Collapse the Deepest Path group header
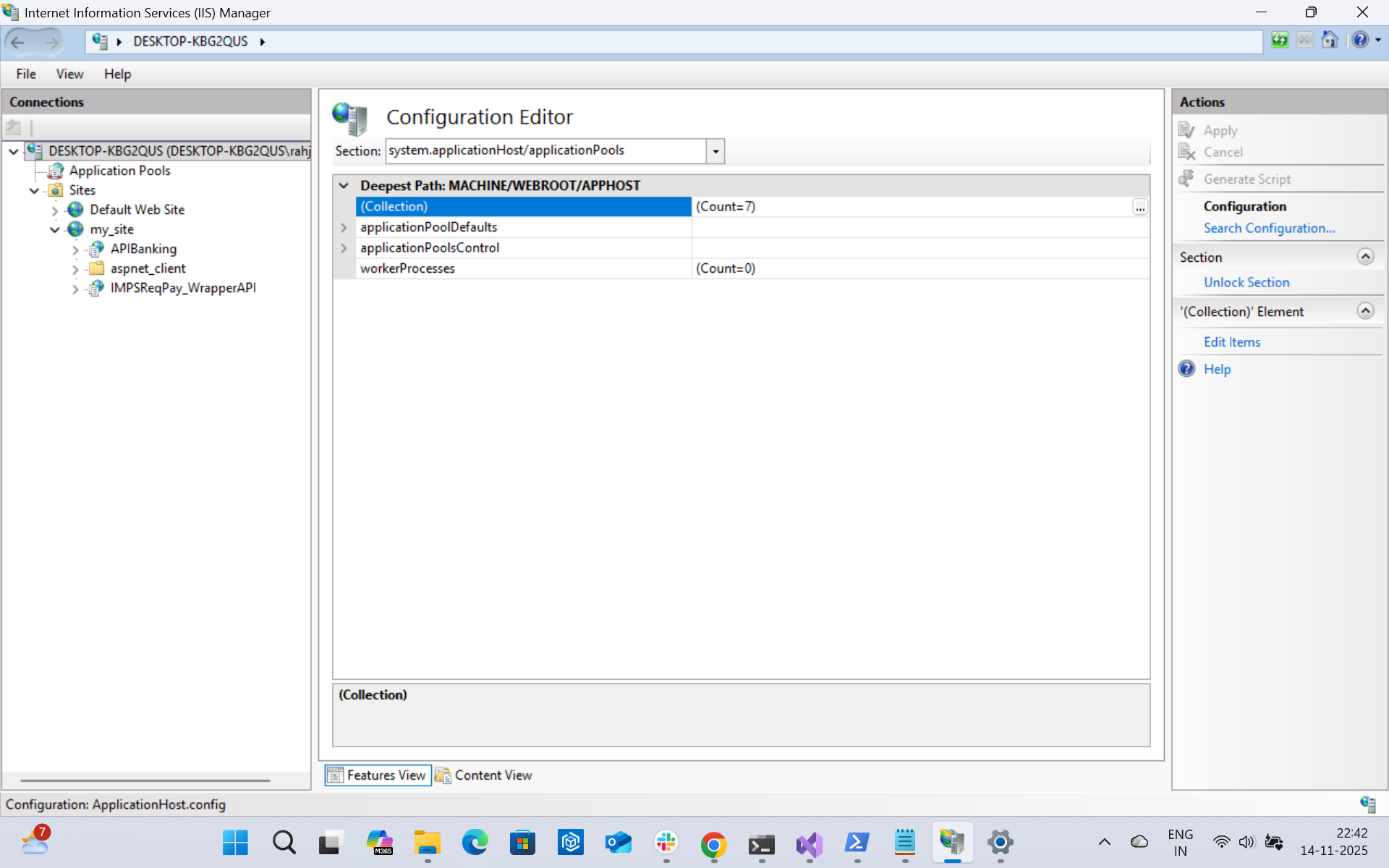 pyautogui.click(x=344, y=186)
